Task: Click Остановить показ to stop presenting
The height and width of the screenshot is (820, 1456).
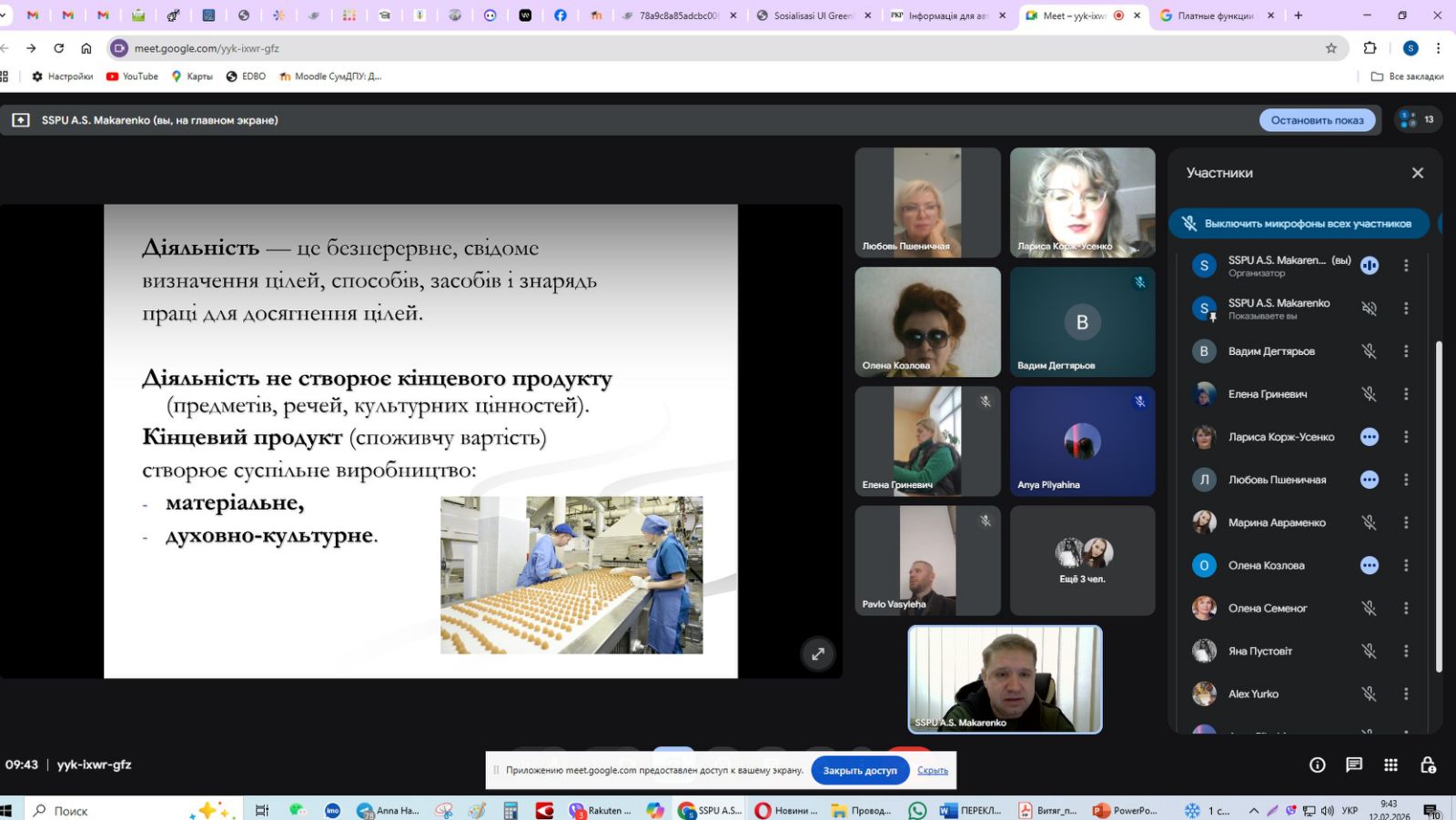Action: click(1317, 120)
